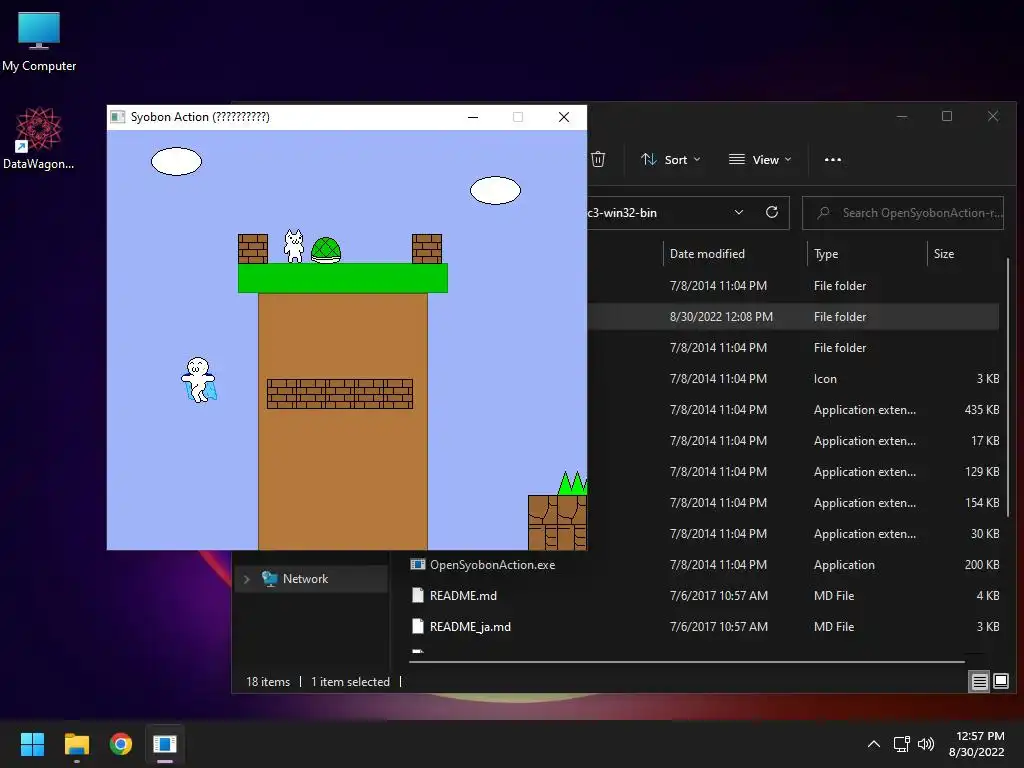
Task: Click the delete trash icon in Explorer toolbar
Action: click(x=598, y=159)
